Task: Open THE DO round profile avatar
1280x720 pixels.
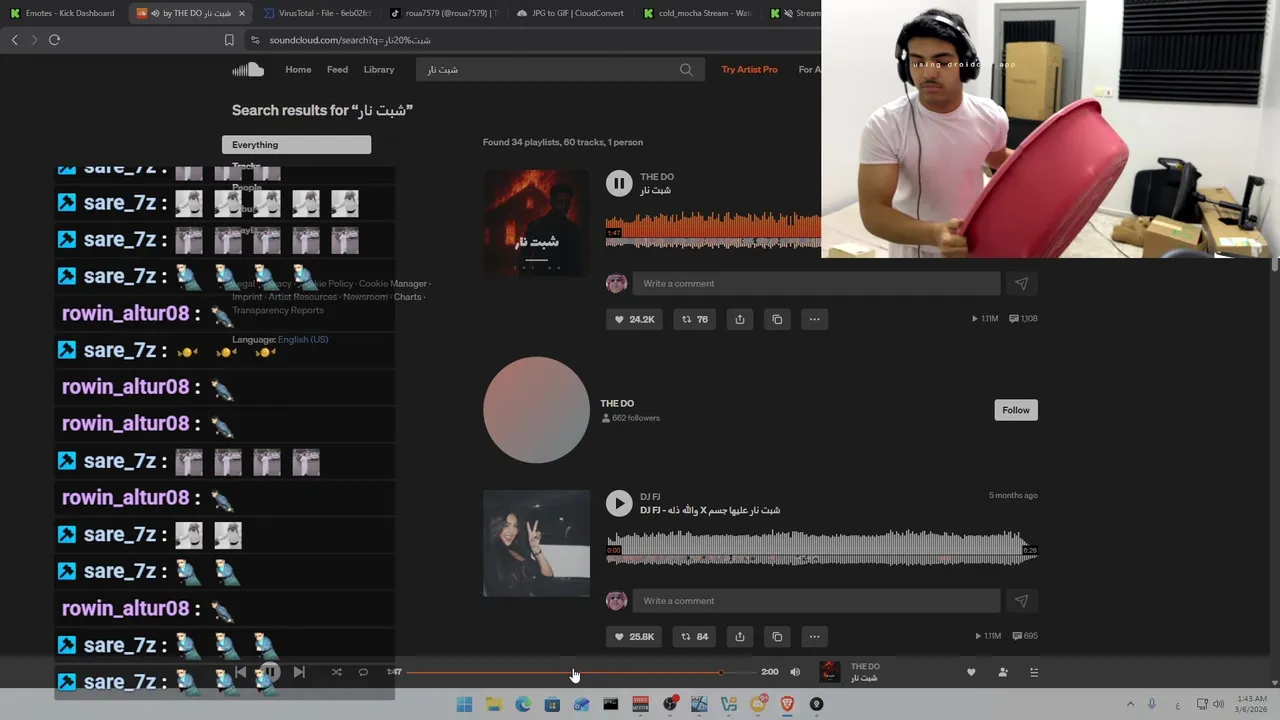Action: [x=536, y=410]
